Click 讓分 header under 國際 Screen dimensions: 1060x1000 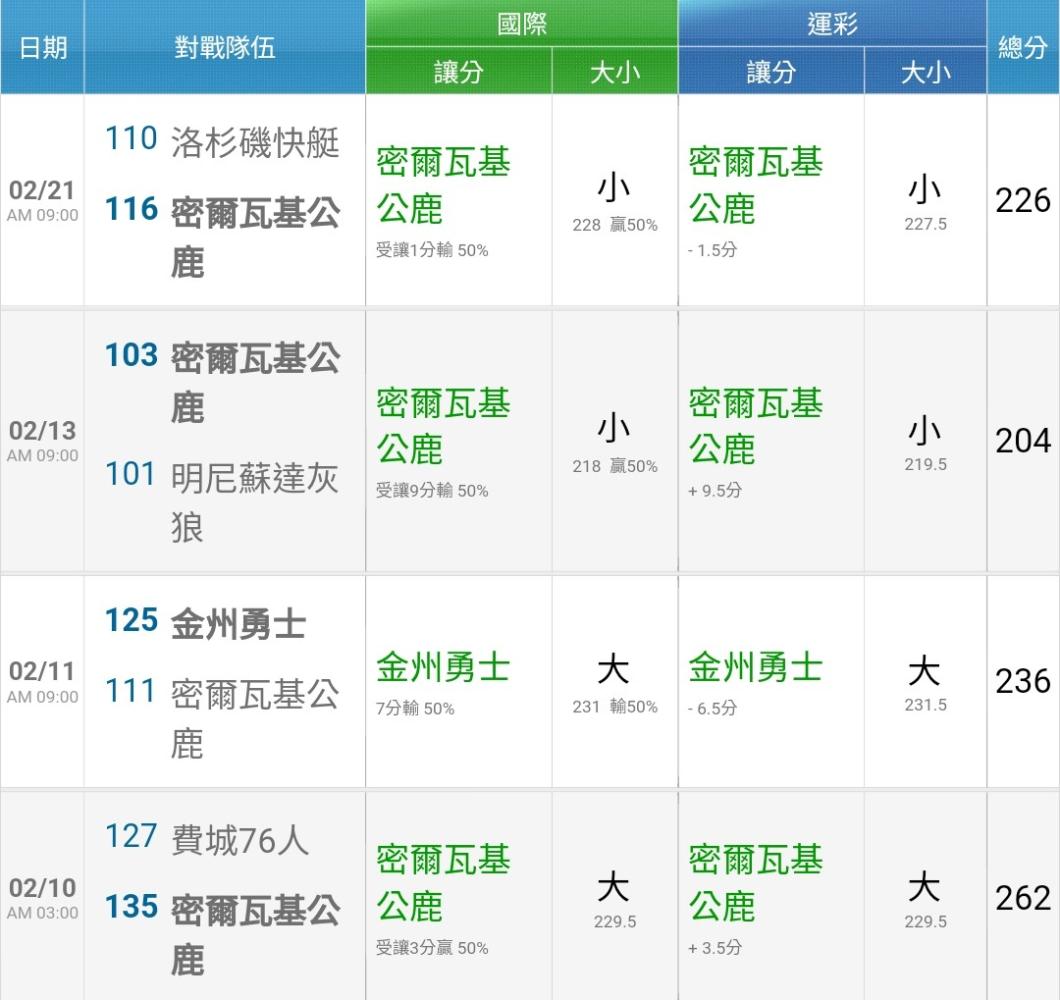pyautogui.click(x=458, y=71)
